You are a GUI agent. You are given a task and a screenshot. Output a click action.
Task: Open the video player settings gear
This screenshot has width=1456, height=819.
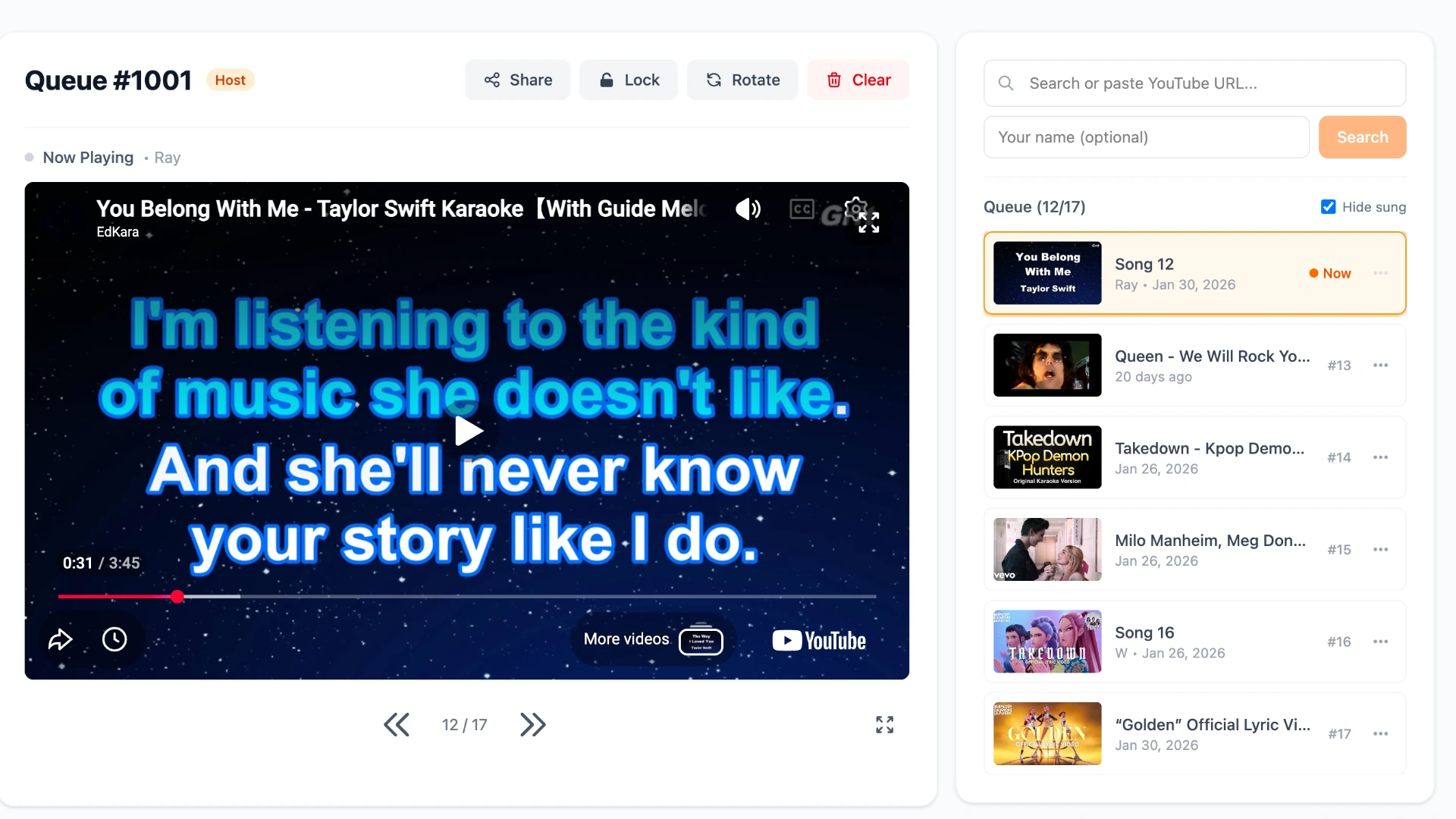pos(855,209)
